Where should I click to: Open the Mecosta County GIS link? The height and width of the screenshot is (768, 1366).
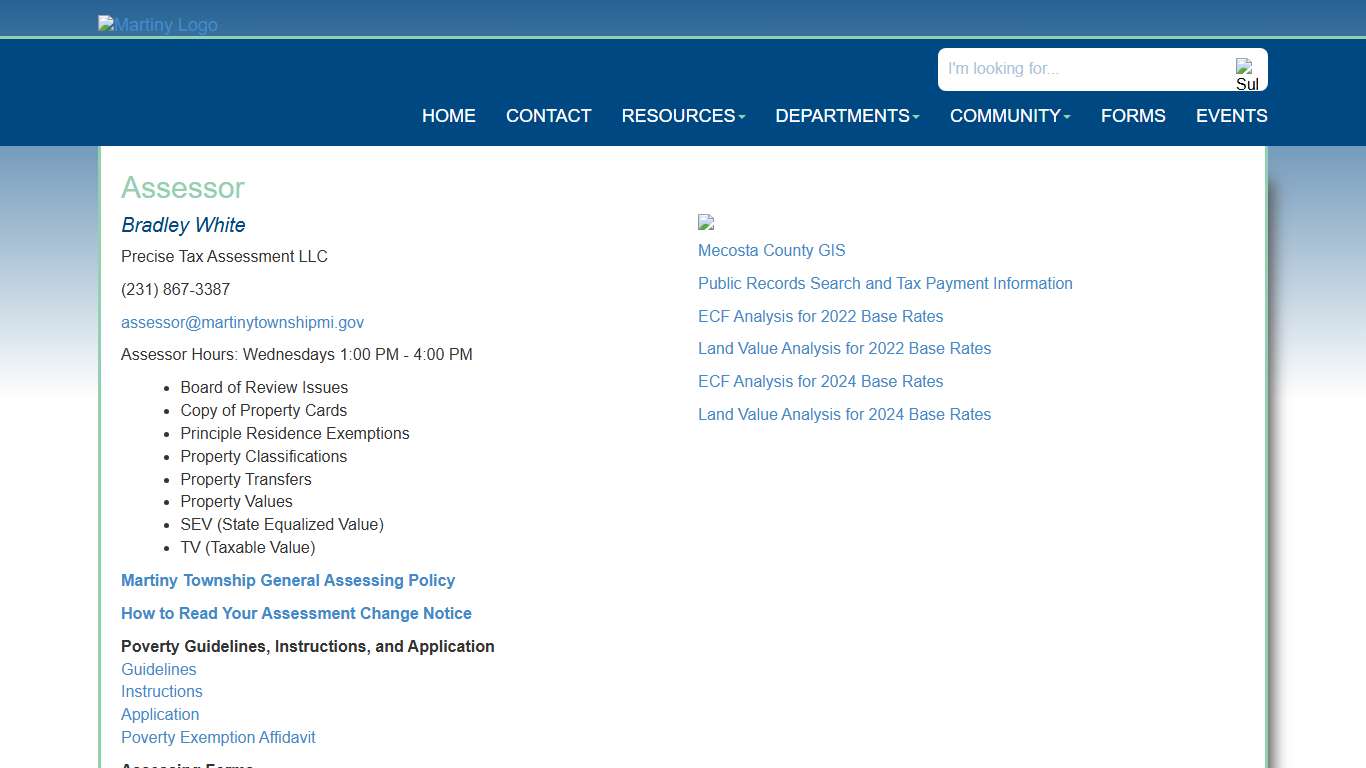(x=771, y=251)
